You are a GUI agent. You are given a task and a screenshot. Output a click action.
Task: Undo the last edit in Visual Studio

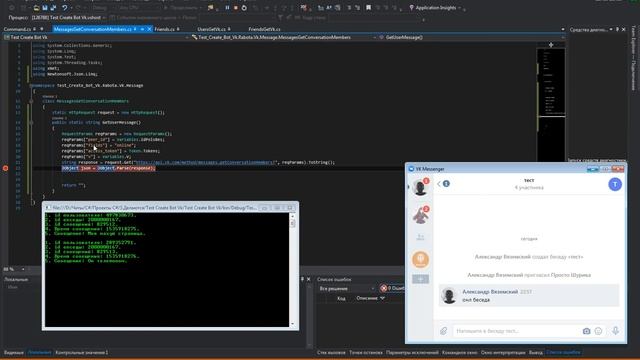click(64, 8)
